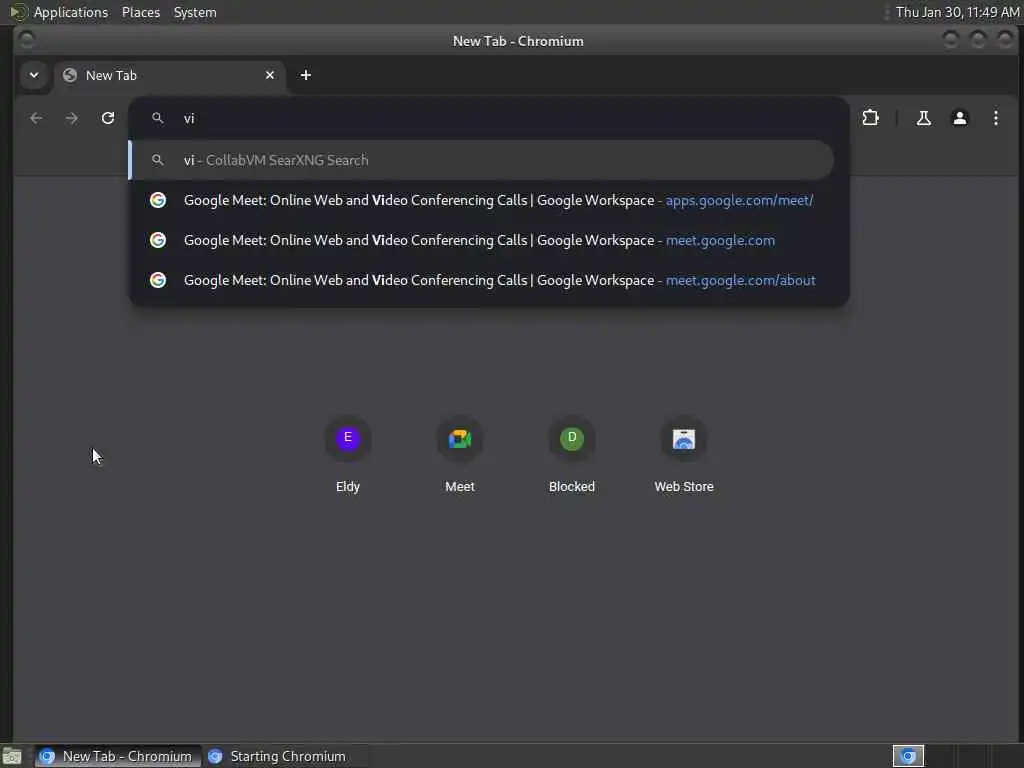Open the Web Store shortcut

tap(684, 455)
